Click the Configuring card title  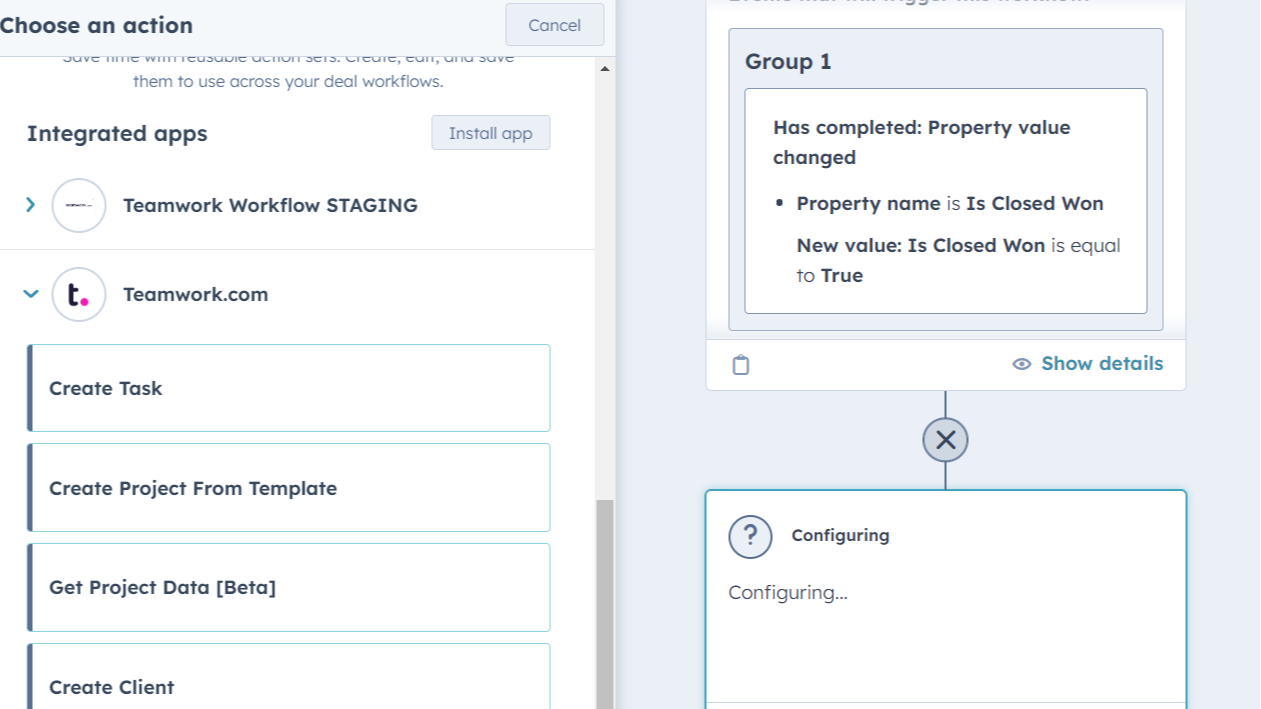pos(840,536)
